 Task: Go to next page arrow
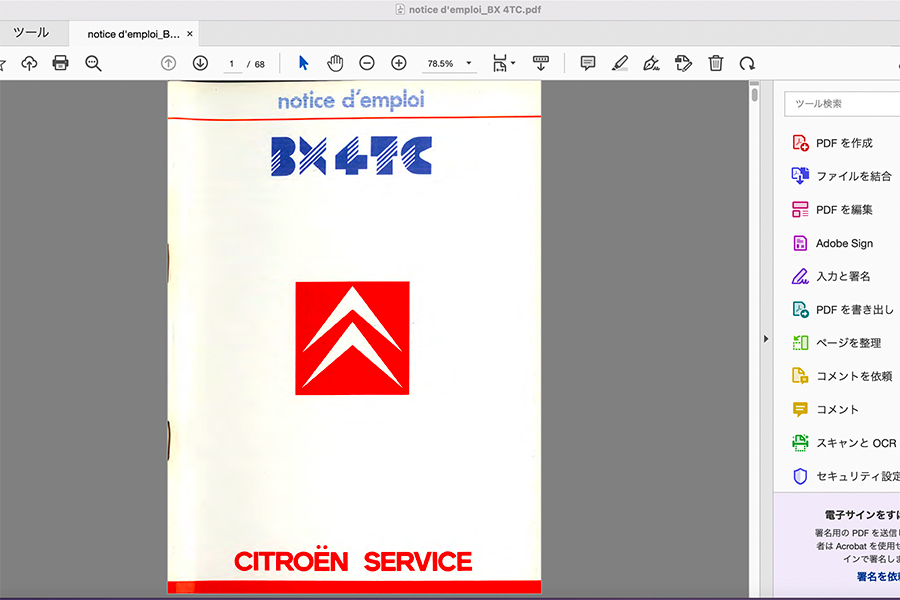(200, 63)
